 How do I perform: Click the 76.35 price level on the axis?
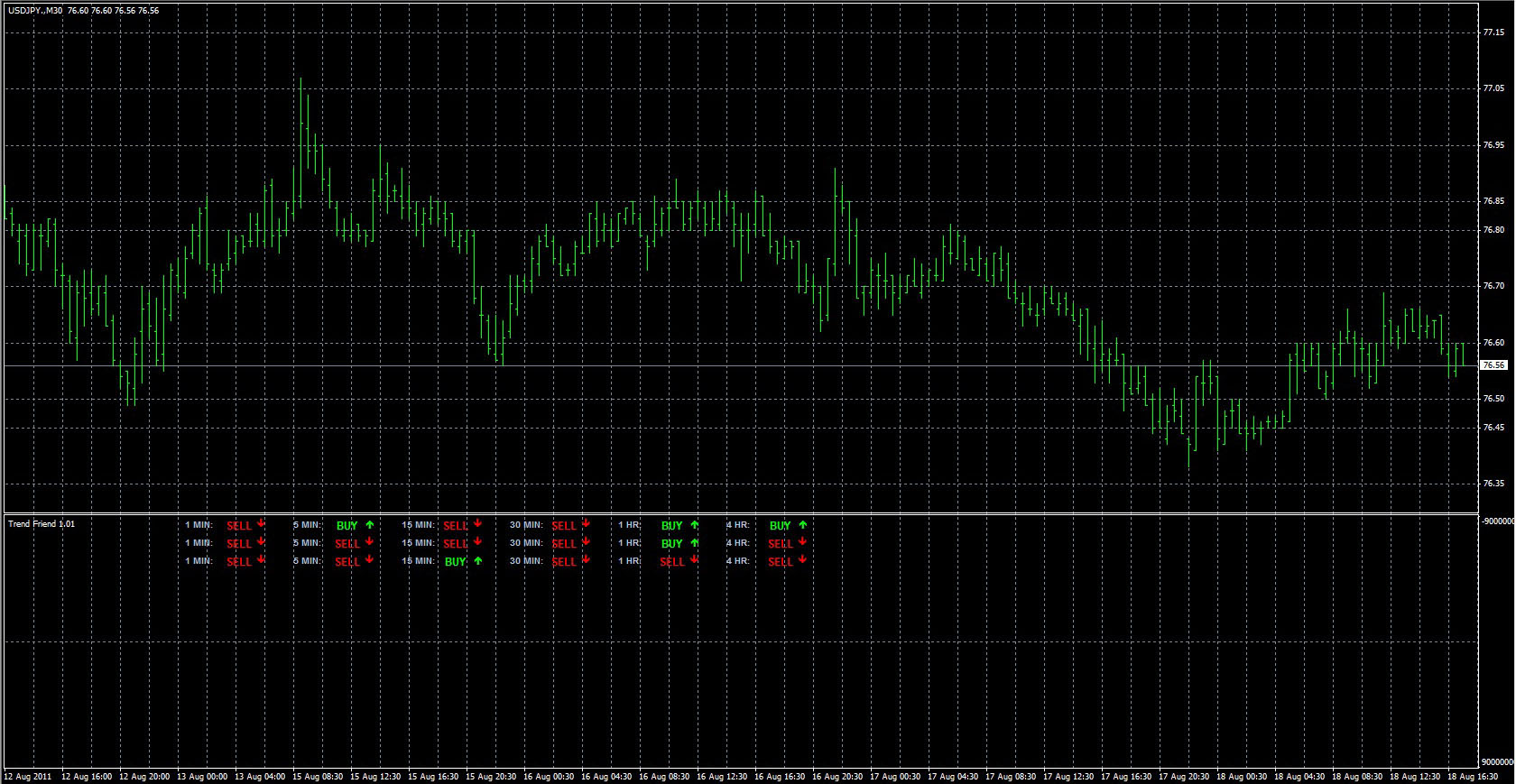click(1493, 484)
